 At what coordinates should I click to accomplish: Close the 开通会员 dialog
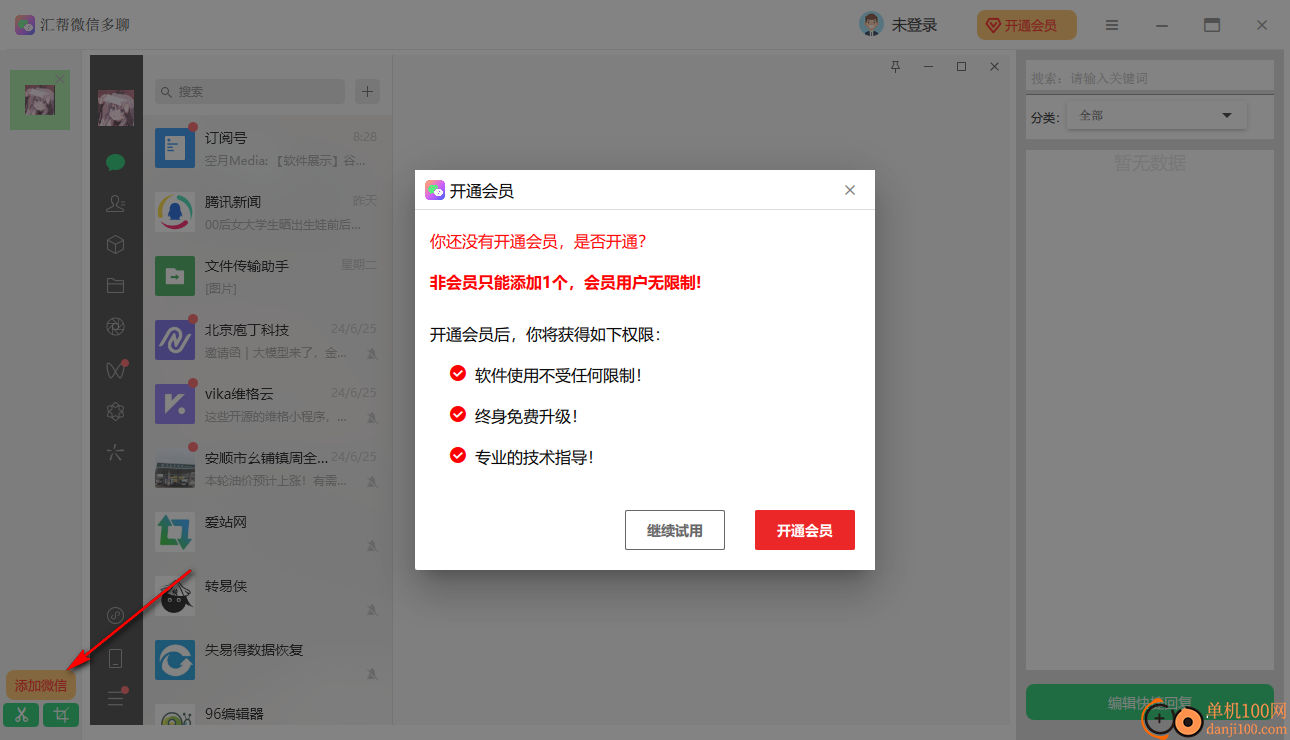pyautogui.click(x=850, y=190)
